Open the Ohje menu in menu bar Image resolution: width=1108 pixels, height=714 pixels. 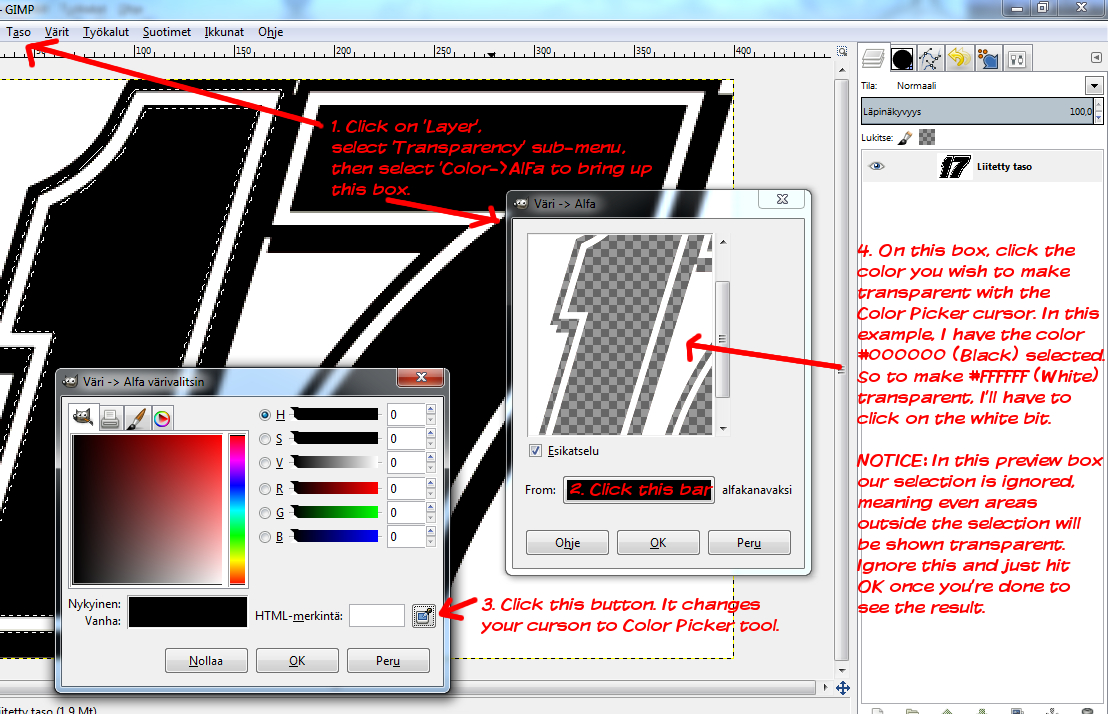click(x=271, y=32)
